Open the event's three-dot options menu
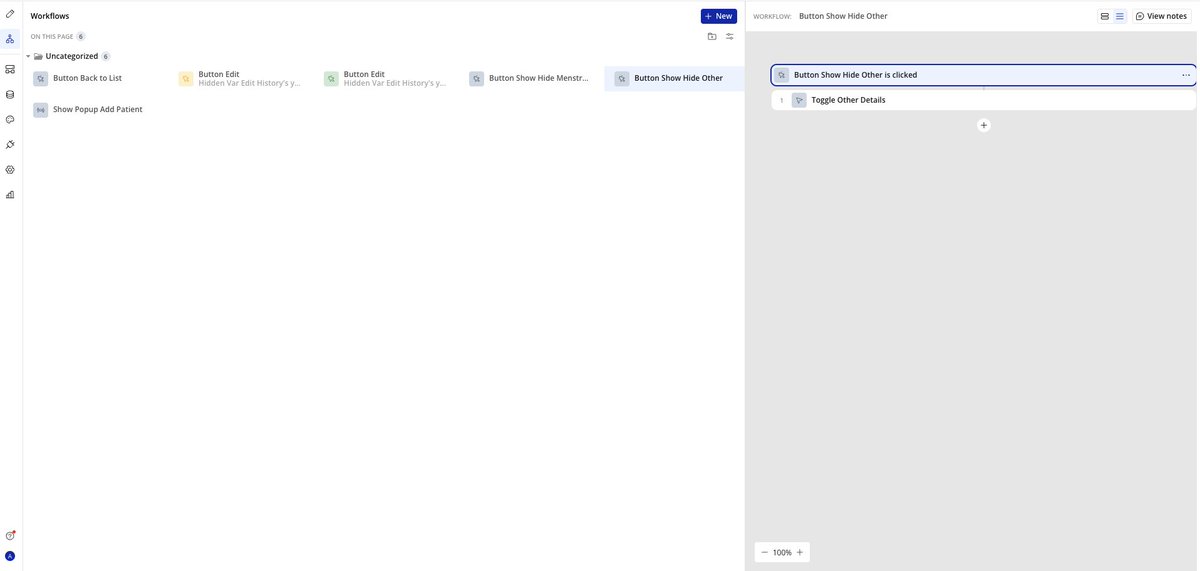Image resolution: width=1200 pixels, height=571 pixels. (x=1186, y=75)
